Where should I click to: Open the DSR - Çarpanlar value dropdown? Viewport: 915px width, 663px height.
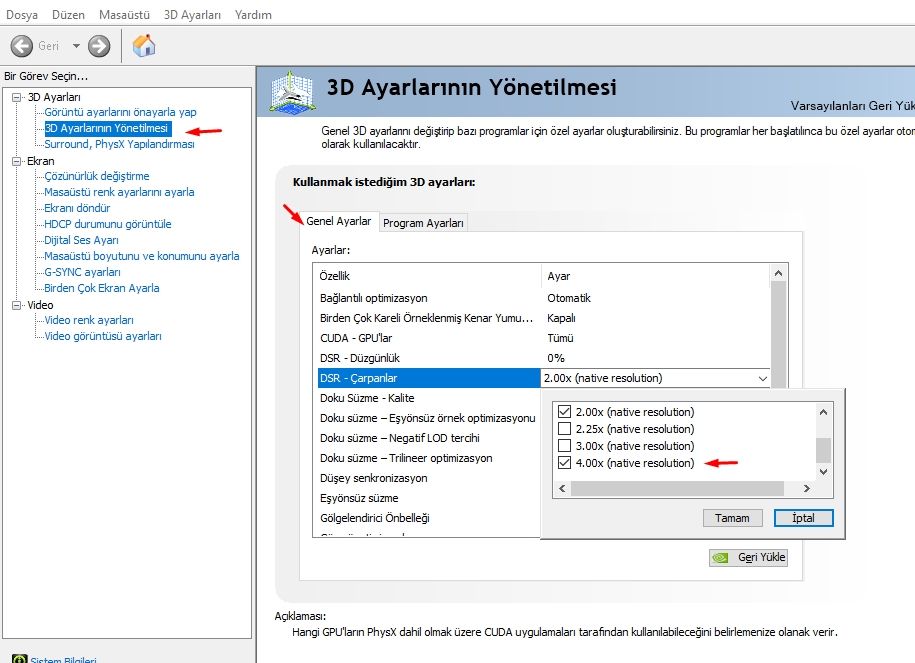click(x=762, y=378)
